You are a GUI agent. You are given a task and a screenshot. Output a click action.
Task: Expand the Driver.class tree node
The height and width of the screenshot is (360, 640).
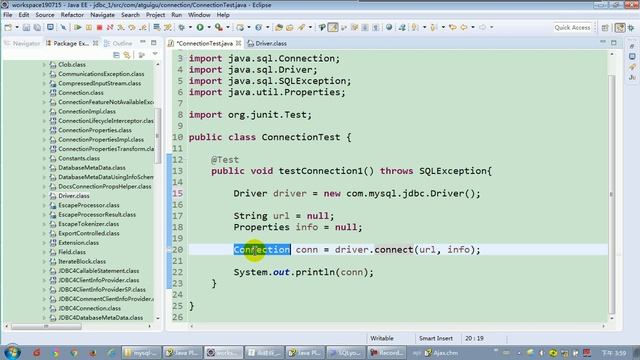point(44,196)
